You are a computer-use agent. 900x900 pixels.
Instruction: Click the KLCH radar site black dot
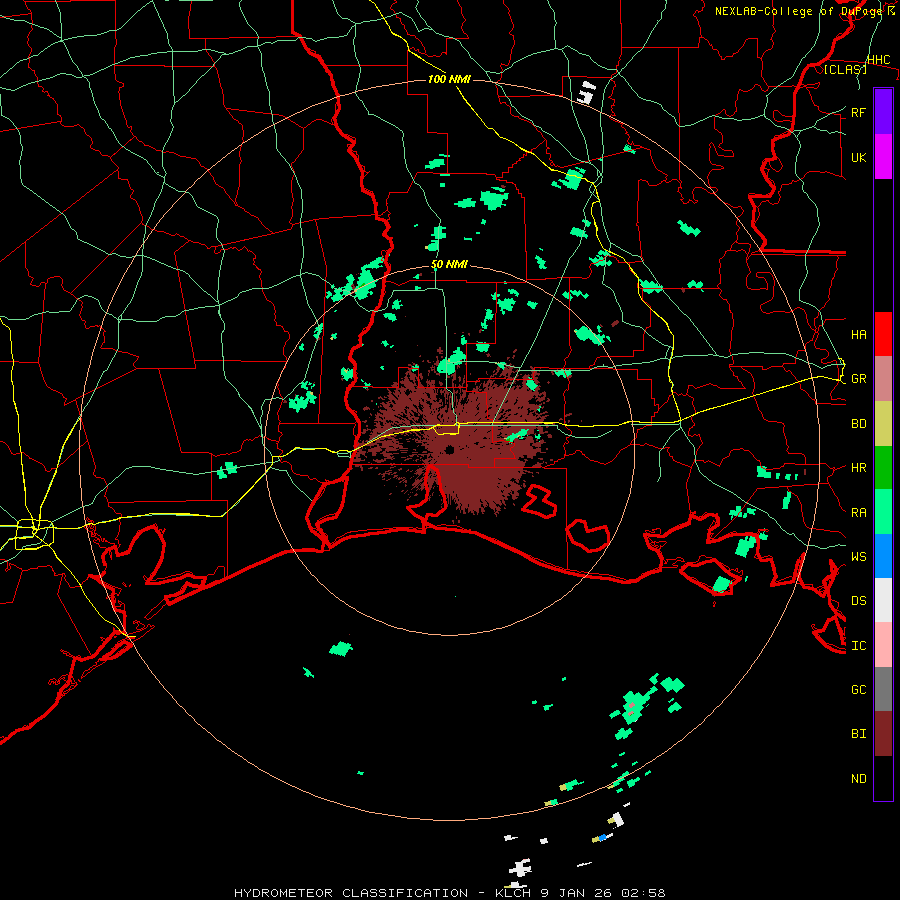pos(448,449)
